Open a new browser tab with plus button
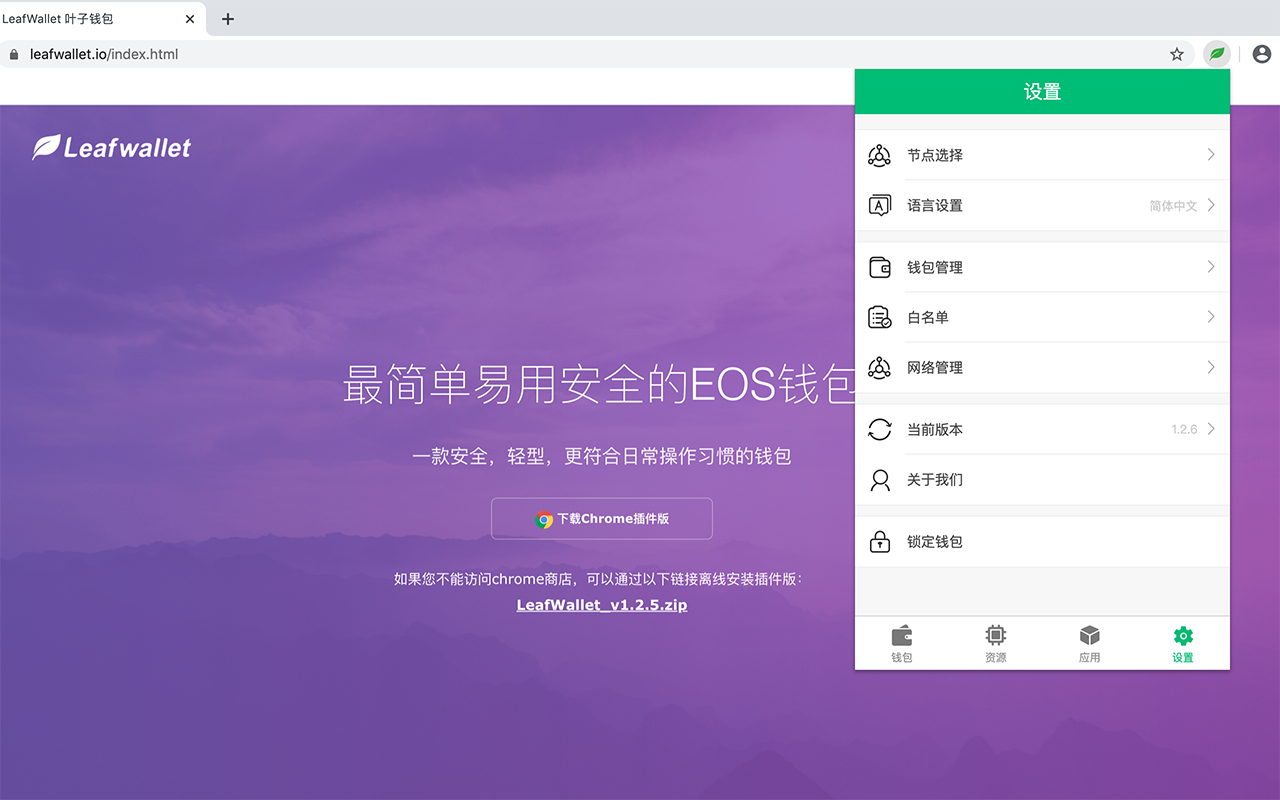Viewport: 1280px width, 800px height. [x=228, y=18]
